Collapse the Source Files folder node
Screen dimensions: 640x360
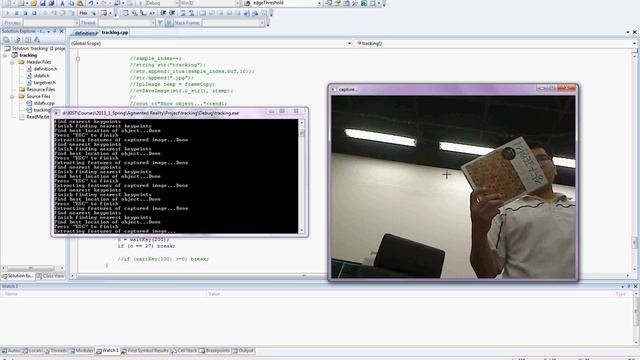[12, 96]
